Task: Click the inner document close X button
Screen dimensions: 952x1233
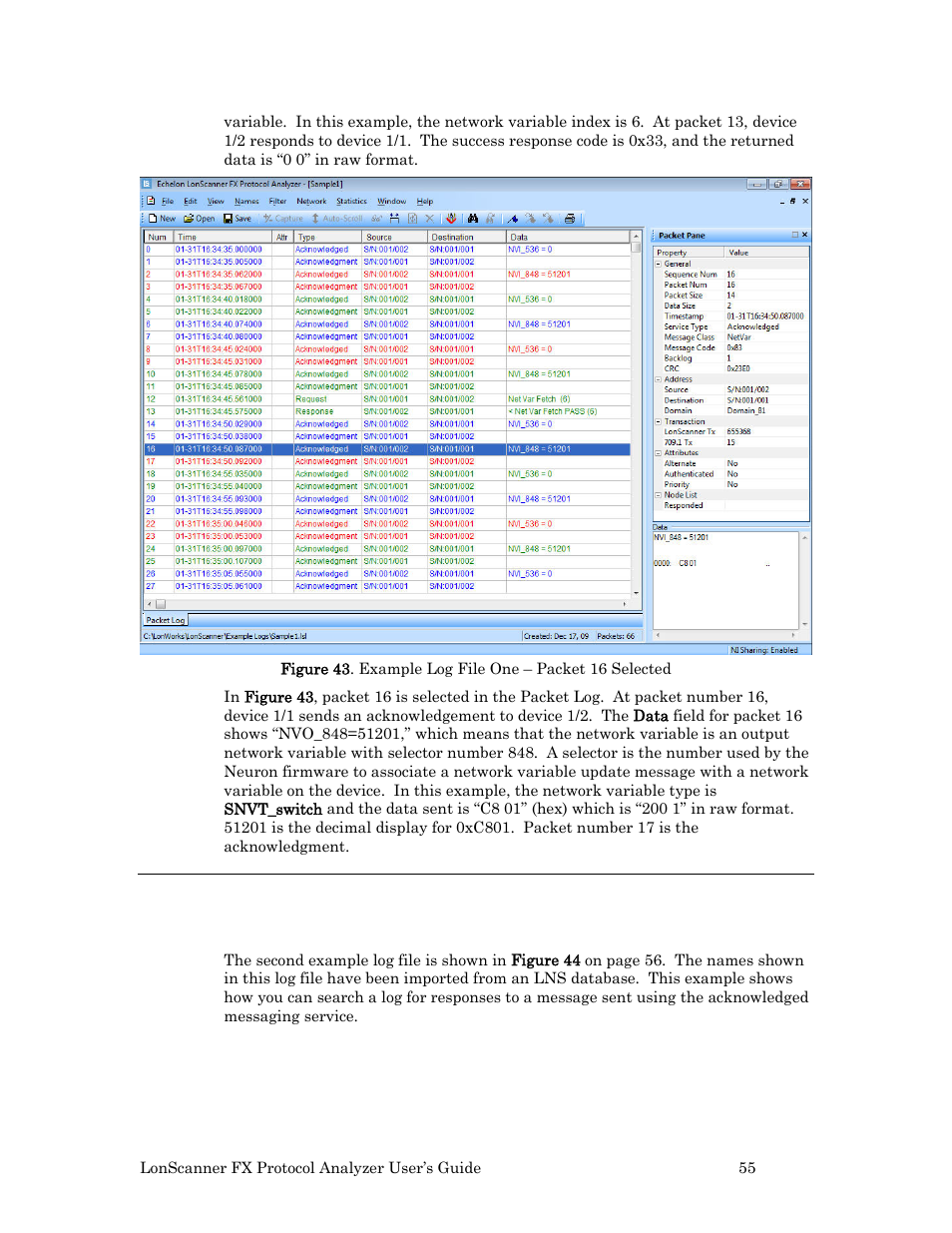Action: coord(805,201)
